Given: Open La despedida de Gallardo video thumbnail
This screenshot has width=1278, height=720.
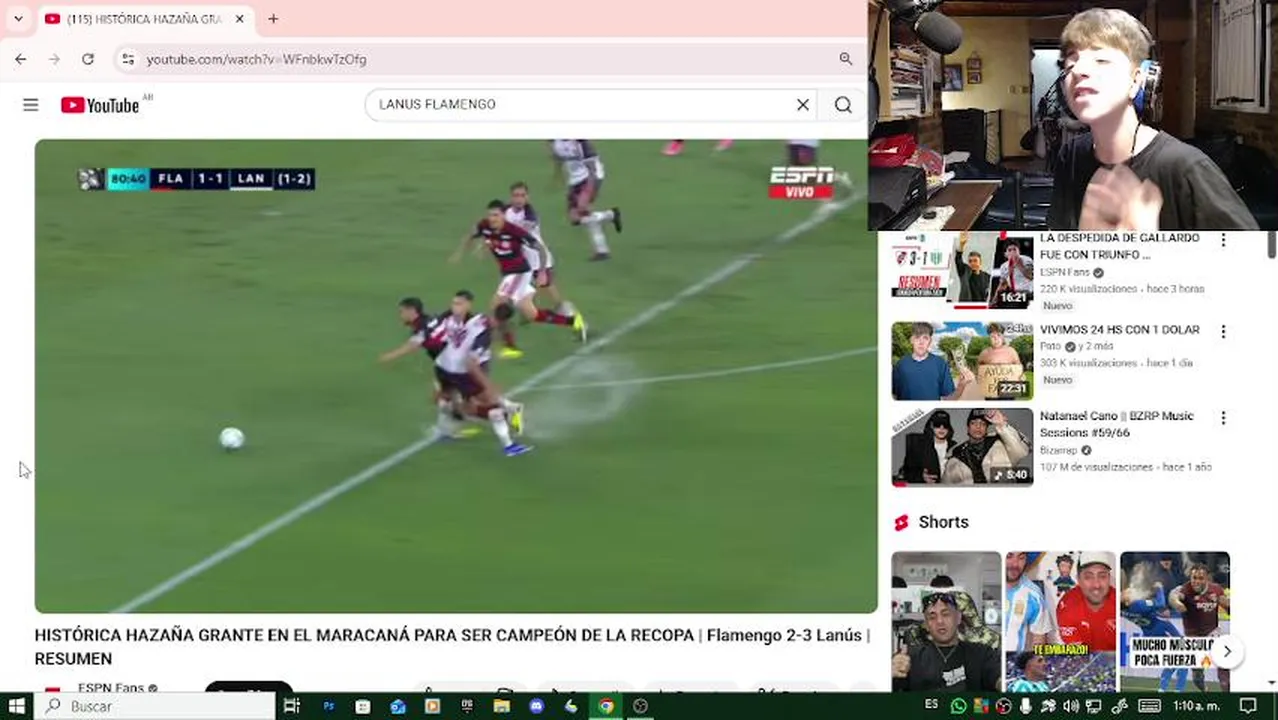Looking at the screenshot, I should (962, 271).
